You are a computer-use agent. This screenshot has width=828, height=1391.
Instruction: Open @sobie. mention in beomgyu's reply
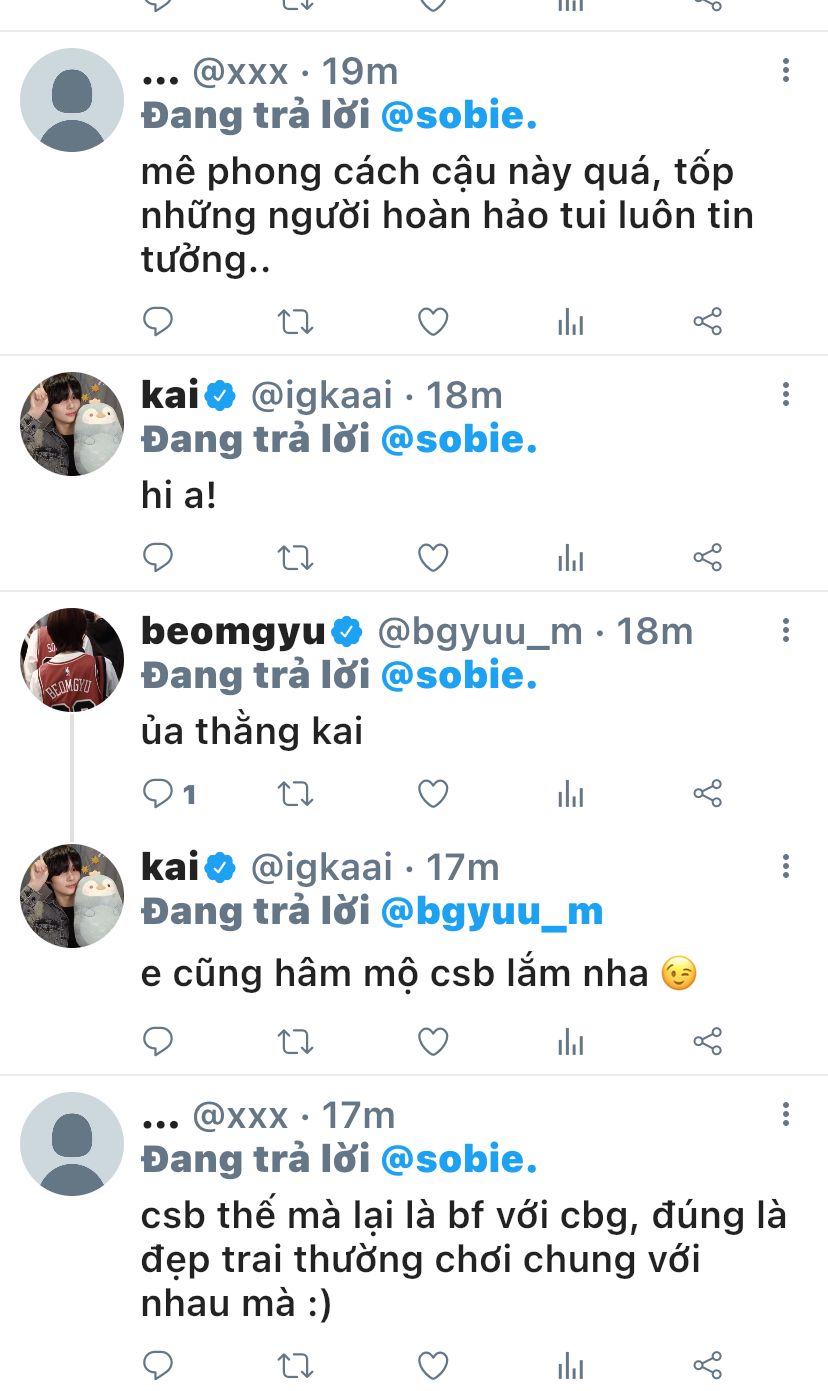(460, 675)
